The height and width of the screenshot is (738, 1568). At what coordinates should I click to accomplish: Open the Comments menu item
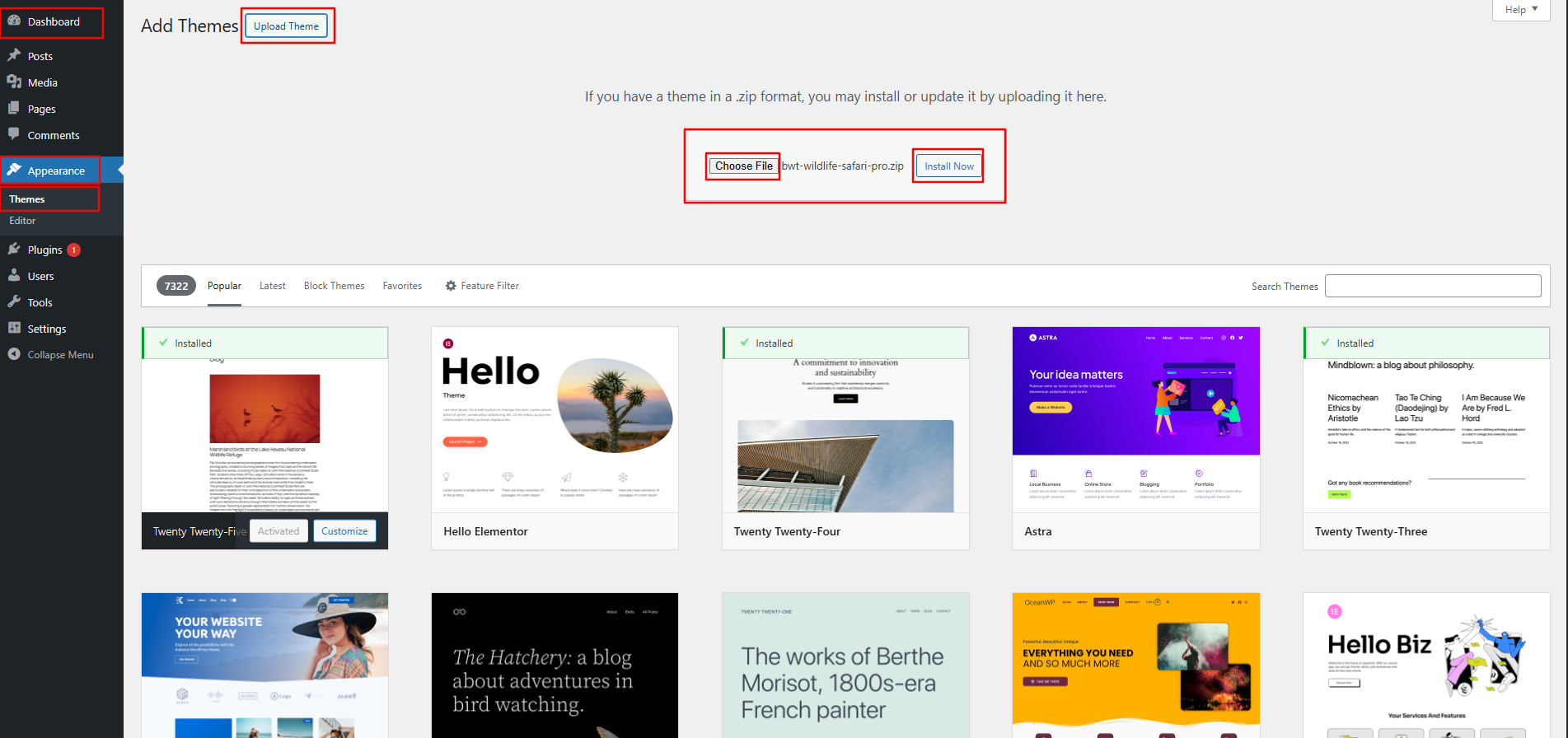click(x=54, y=135)
